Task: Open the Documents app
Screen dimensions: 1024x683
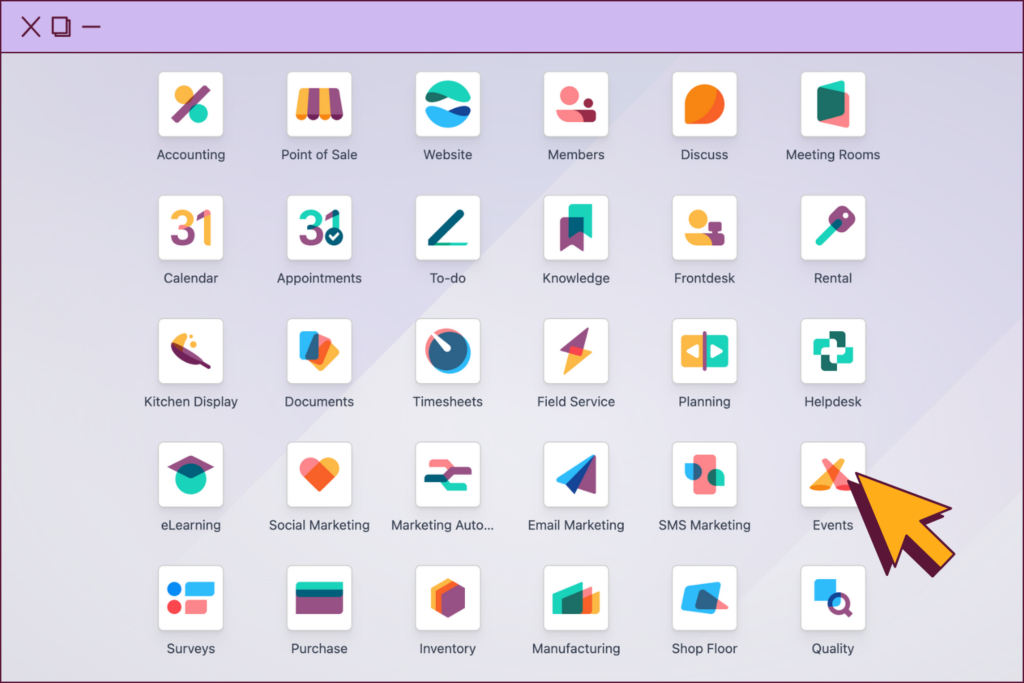Action: click(319, 351)
